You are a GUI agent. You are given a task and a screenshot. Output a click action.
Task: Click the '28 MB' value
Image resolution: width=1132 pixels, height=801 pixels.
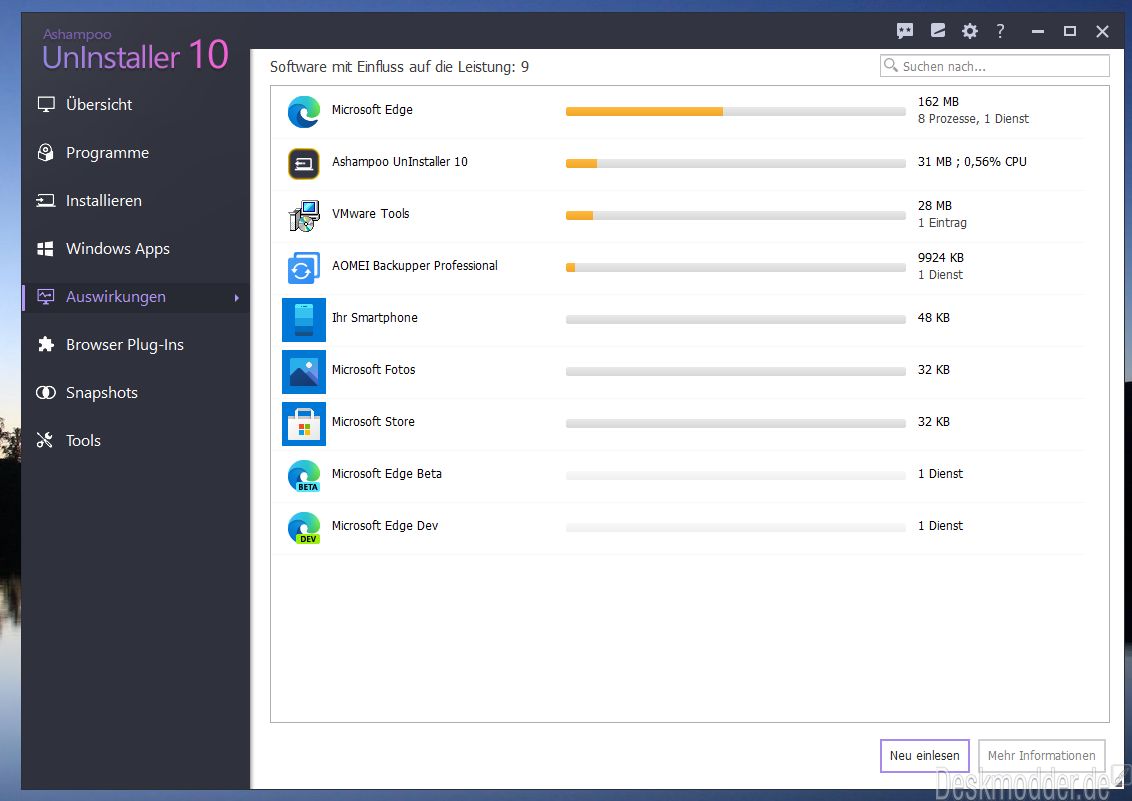click(934, 206)
